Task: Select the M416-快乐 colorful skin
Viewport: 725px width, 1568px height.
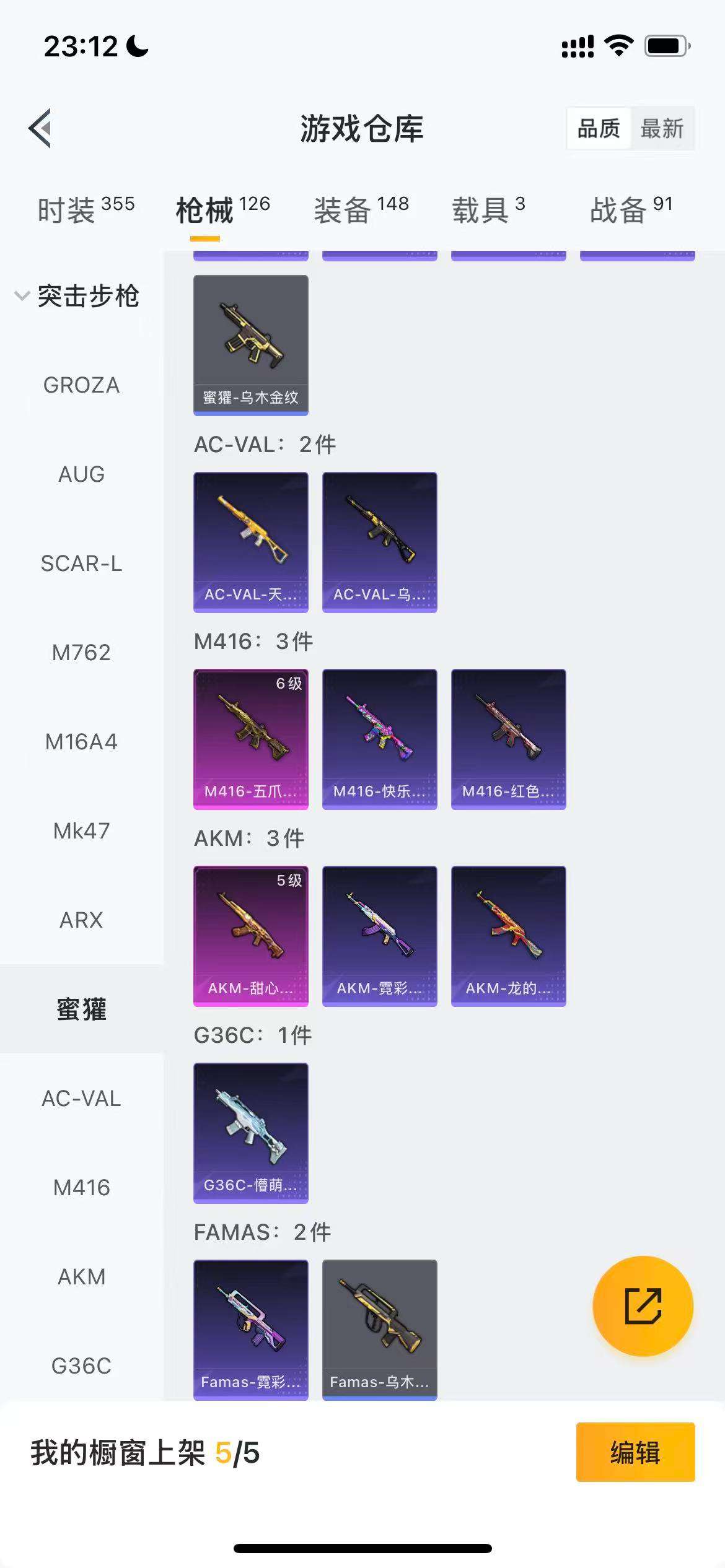Action: pyautogui.click(x=380, y=739)
